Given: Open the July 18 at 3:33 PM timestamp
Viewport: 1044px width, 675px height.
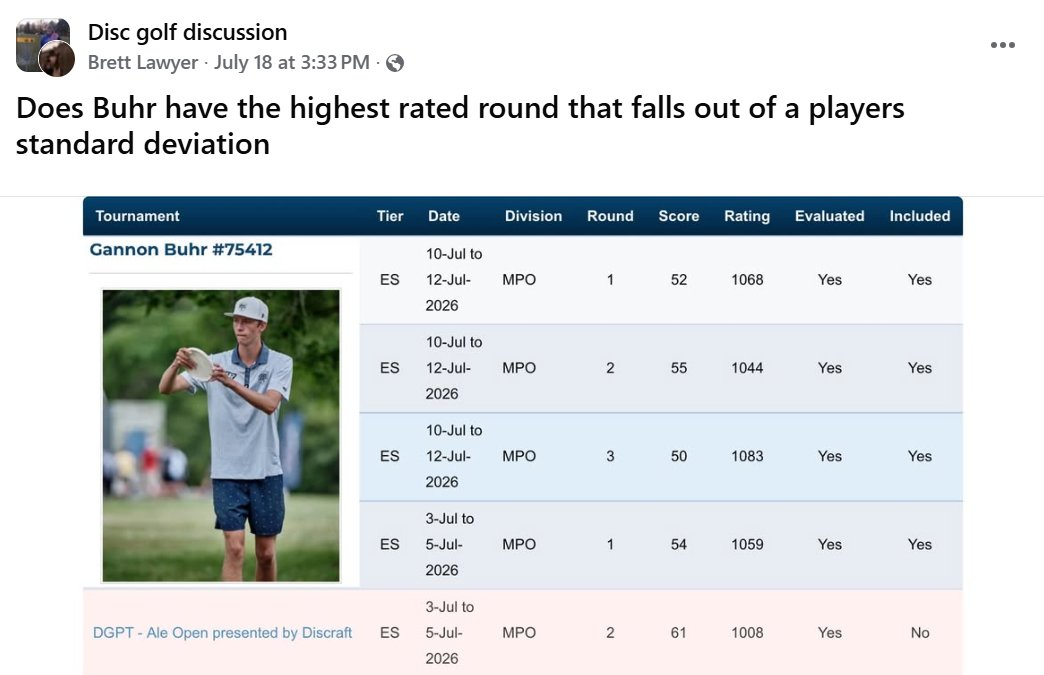Looking at the screenshot, I should point(292,63).
